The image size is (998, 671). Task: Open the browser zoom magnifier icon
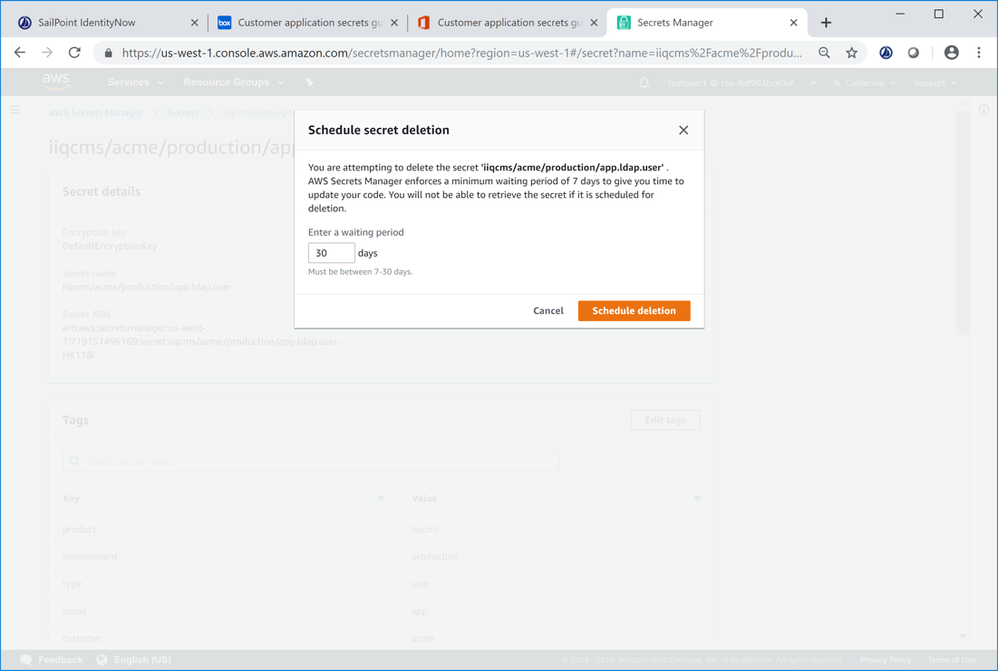(x=824, y=53)
